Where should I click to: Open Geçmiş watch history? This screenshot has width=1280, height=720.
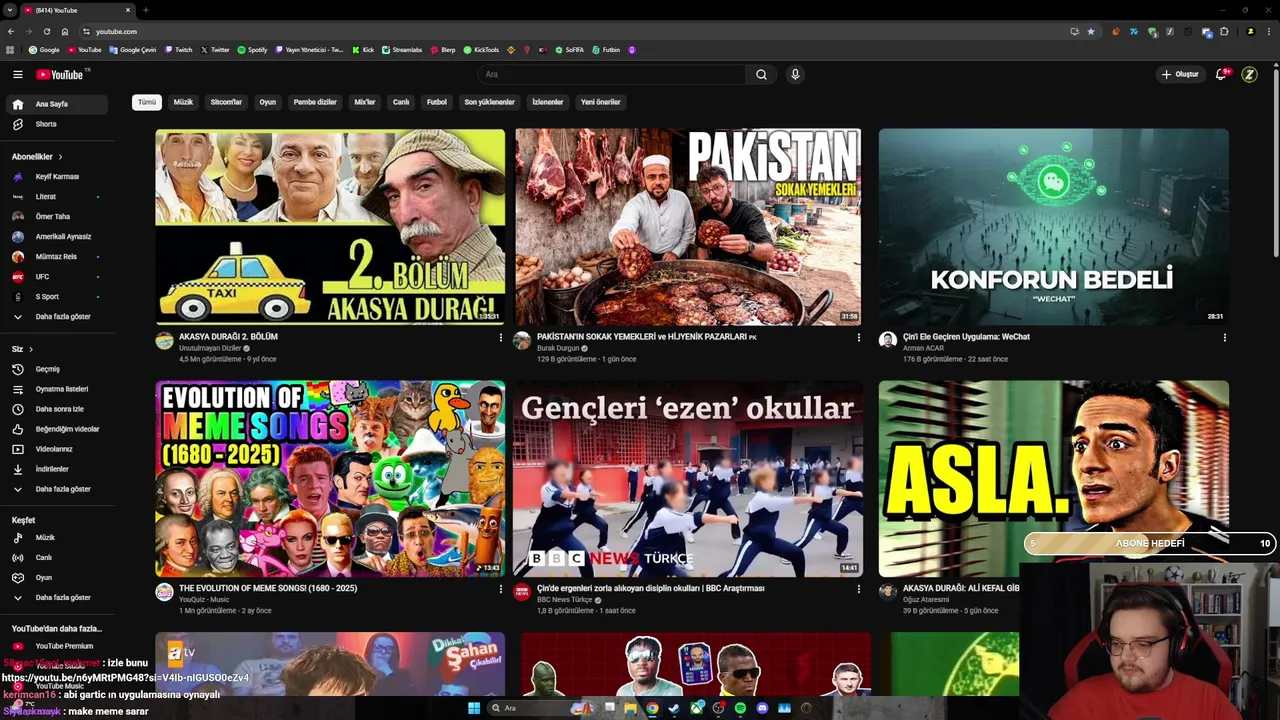57,369
